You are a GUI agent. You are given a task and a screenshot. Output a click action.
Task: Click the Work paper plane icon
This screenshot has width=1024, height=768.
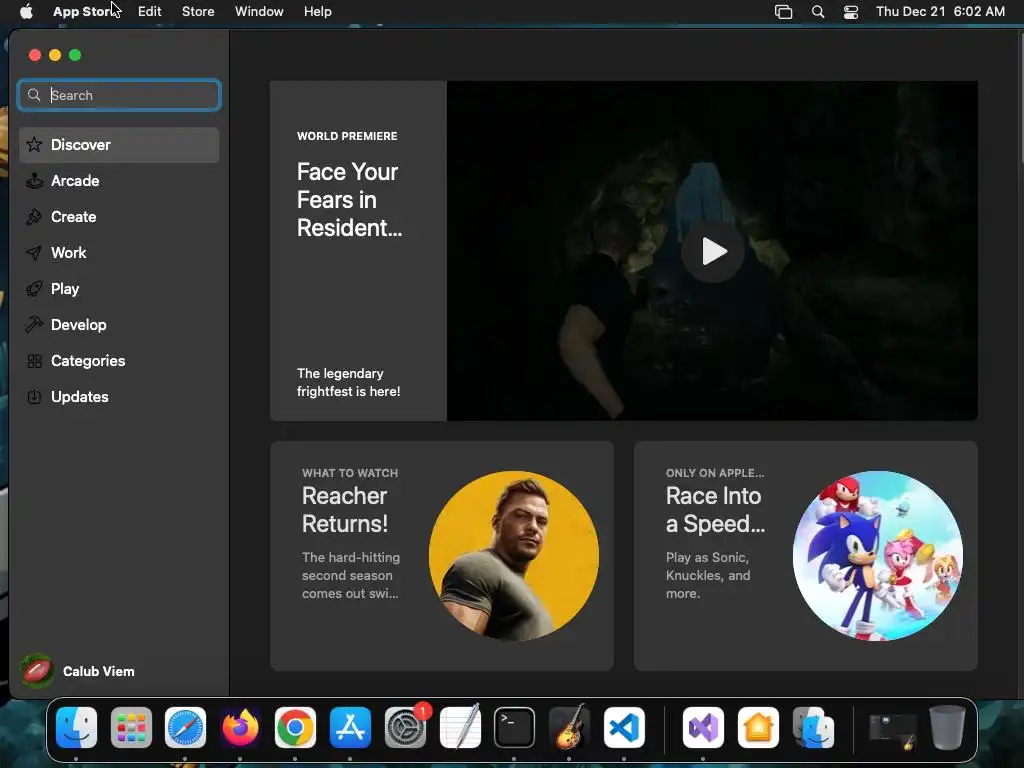[x=34, y=253]
